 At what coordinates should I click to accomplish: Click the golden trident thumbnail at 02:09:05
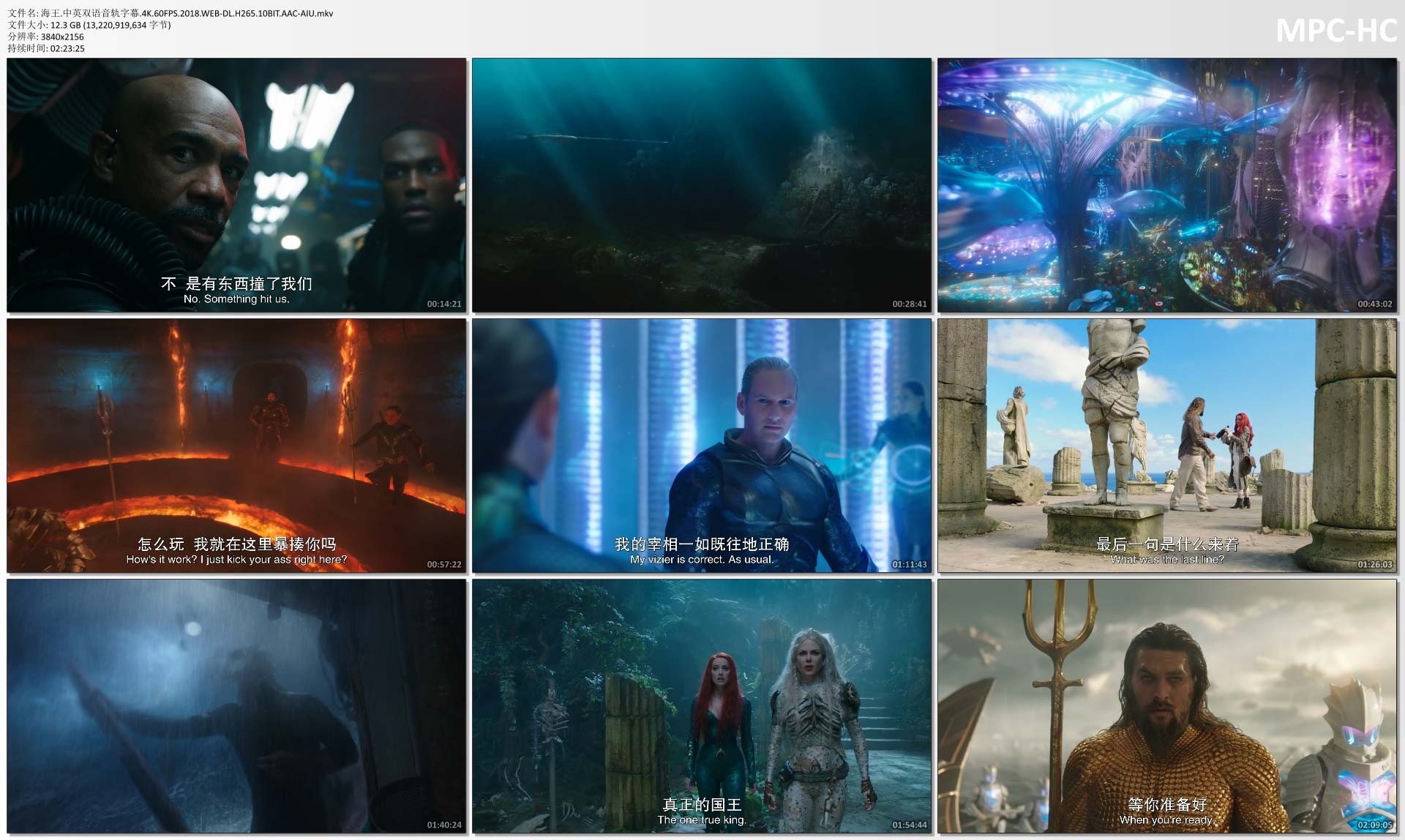pos(1166,705)
